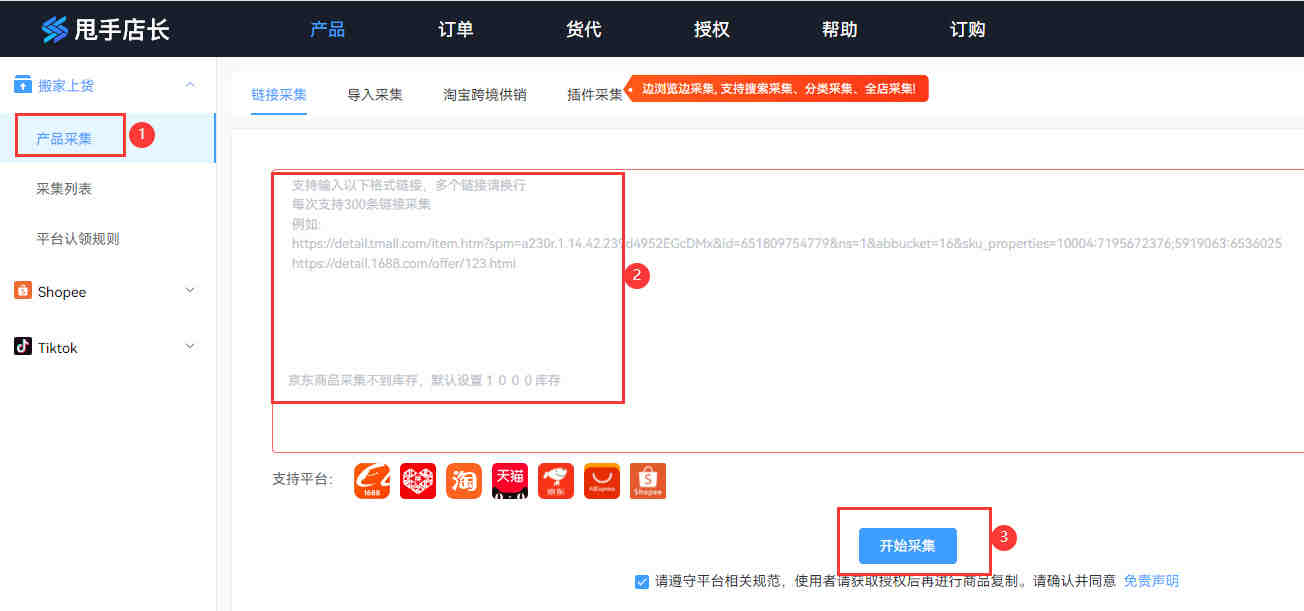1304x611 pixels.
Task: Toggle the agreement checkbox for platform rules
Action: point(642,581)
